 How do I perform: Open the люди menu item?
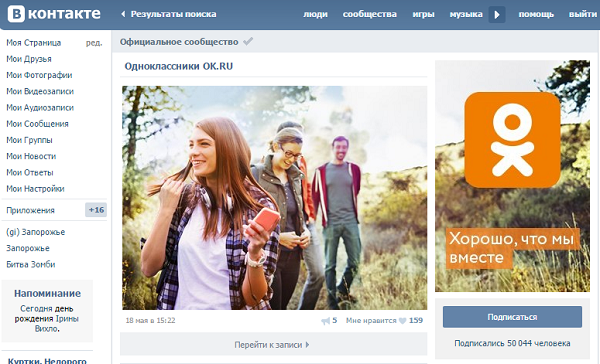pos(315,15)
